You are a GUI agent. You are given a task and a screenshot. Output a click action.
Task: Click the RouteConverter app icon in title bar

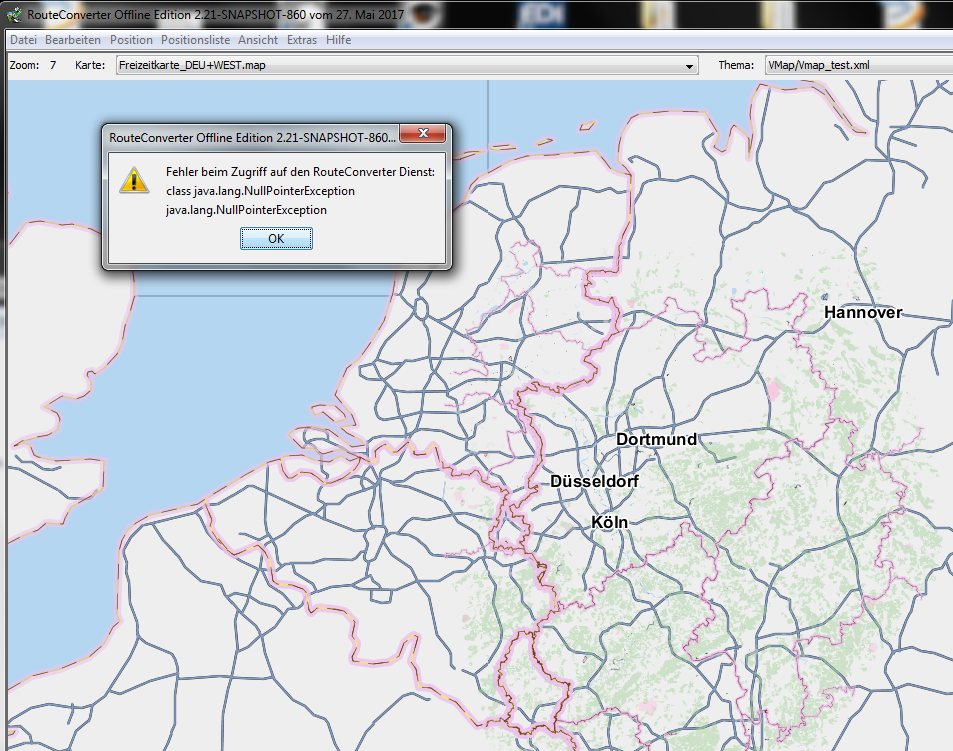pyautogui.click(x=12, y=14)
